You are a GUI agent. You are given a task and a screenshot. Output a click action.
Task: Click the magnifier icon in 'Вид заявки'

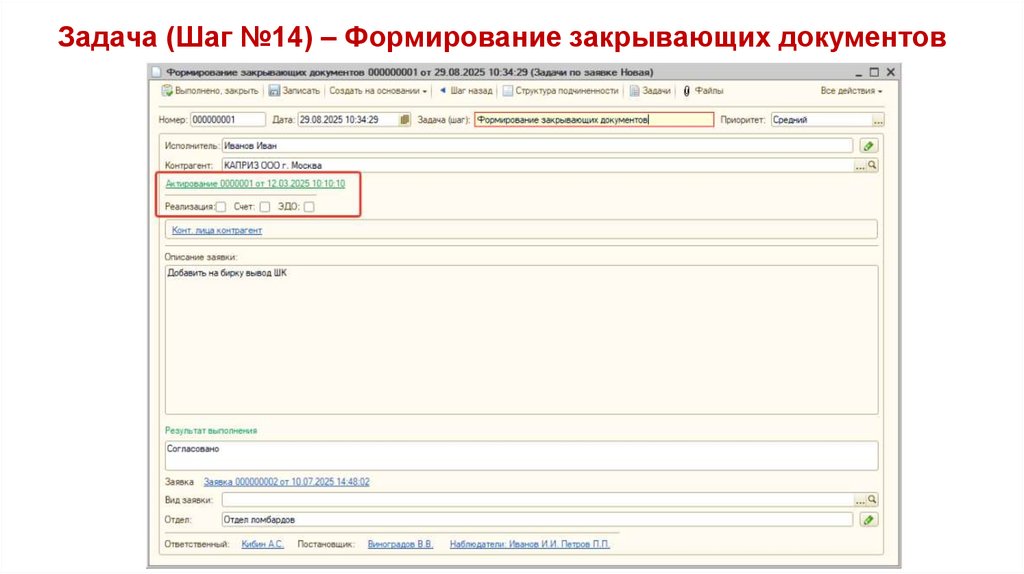(x=872, y=500)
